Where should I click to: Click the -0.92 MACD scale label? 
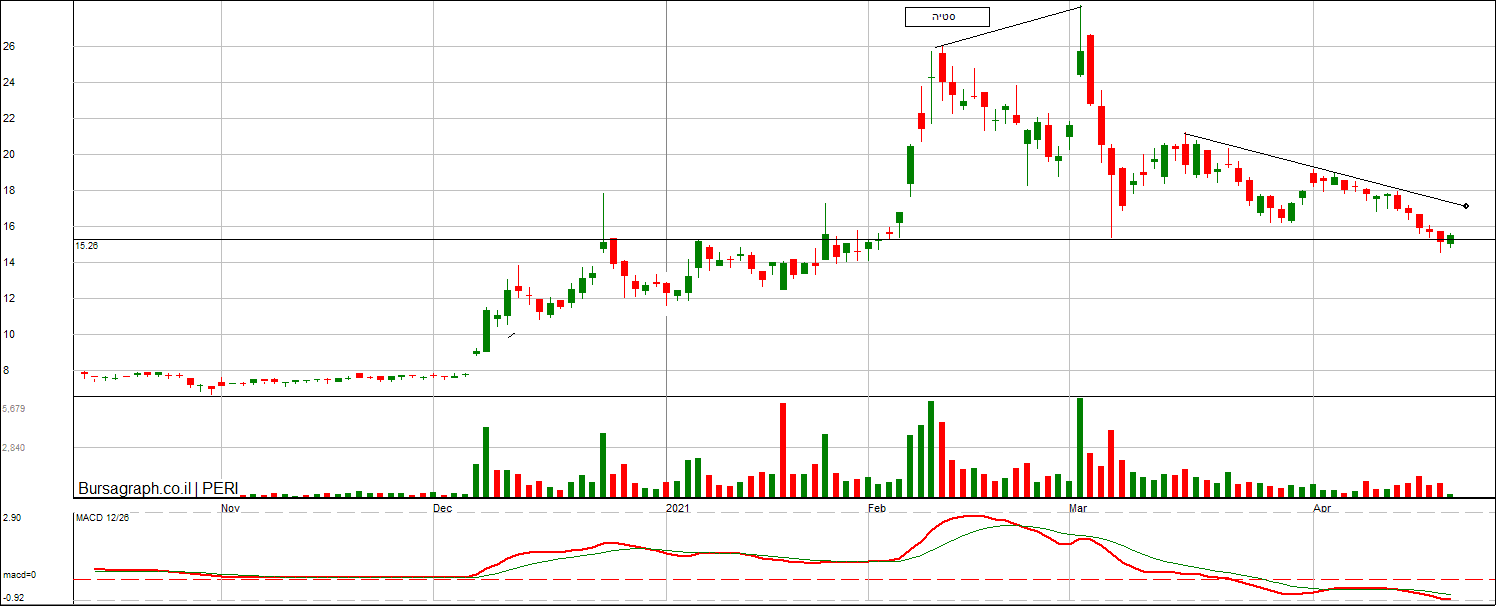[x=14, y=597]
